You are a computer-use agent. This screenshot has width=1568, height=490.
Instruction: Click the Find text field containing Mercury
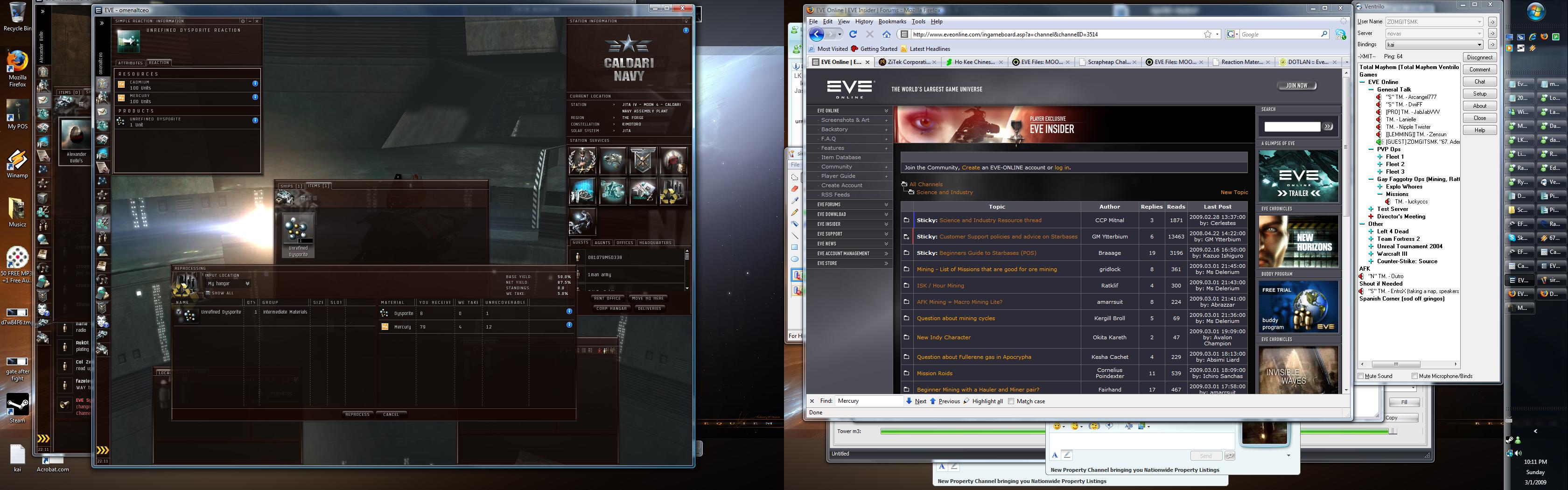[x=868, y=401]
